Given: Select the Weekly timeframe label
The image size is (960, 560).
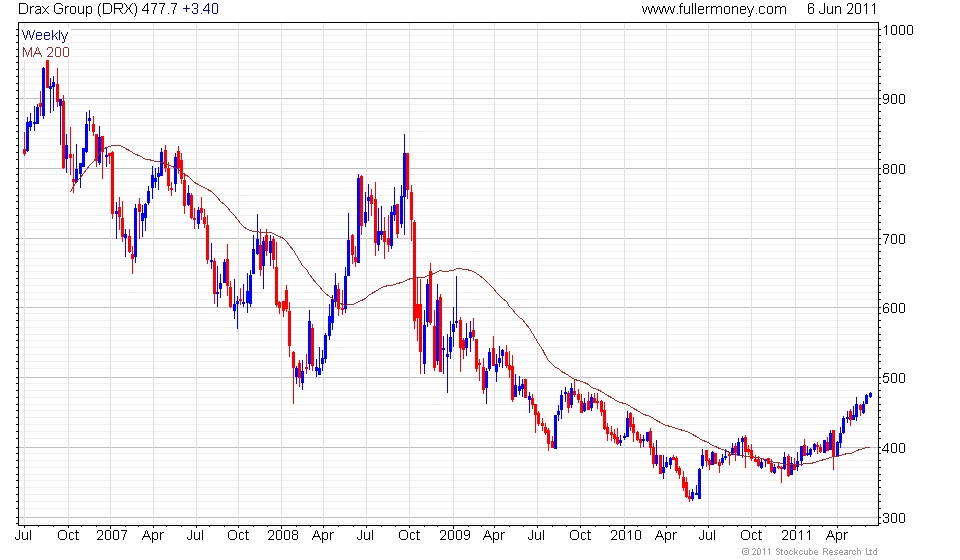Looking at the screenshot, I should click(45, 35).
